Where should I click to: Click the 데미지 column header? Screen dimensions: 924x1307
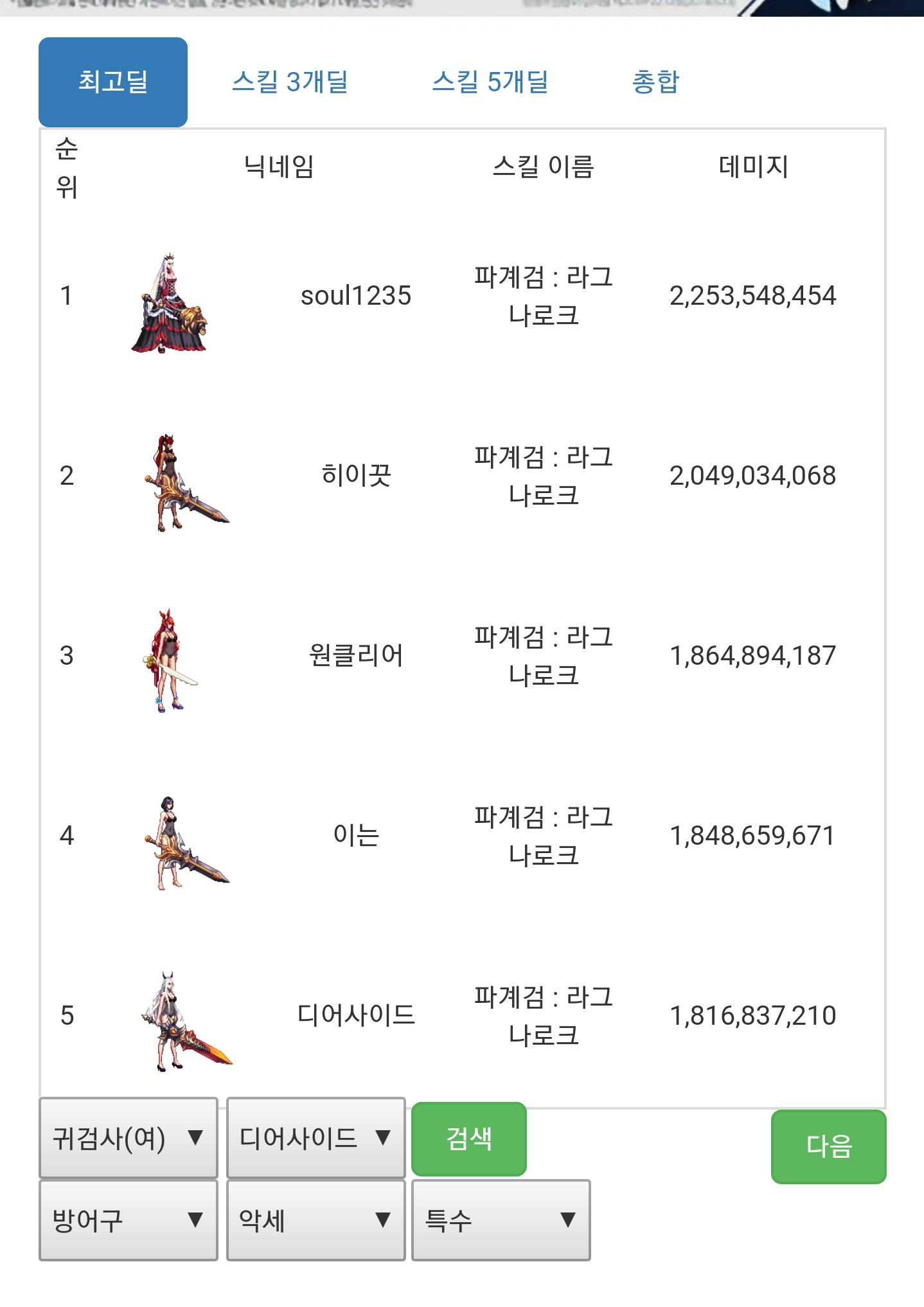coord(753,167)
